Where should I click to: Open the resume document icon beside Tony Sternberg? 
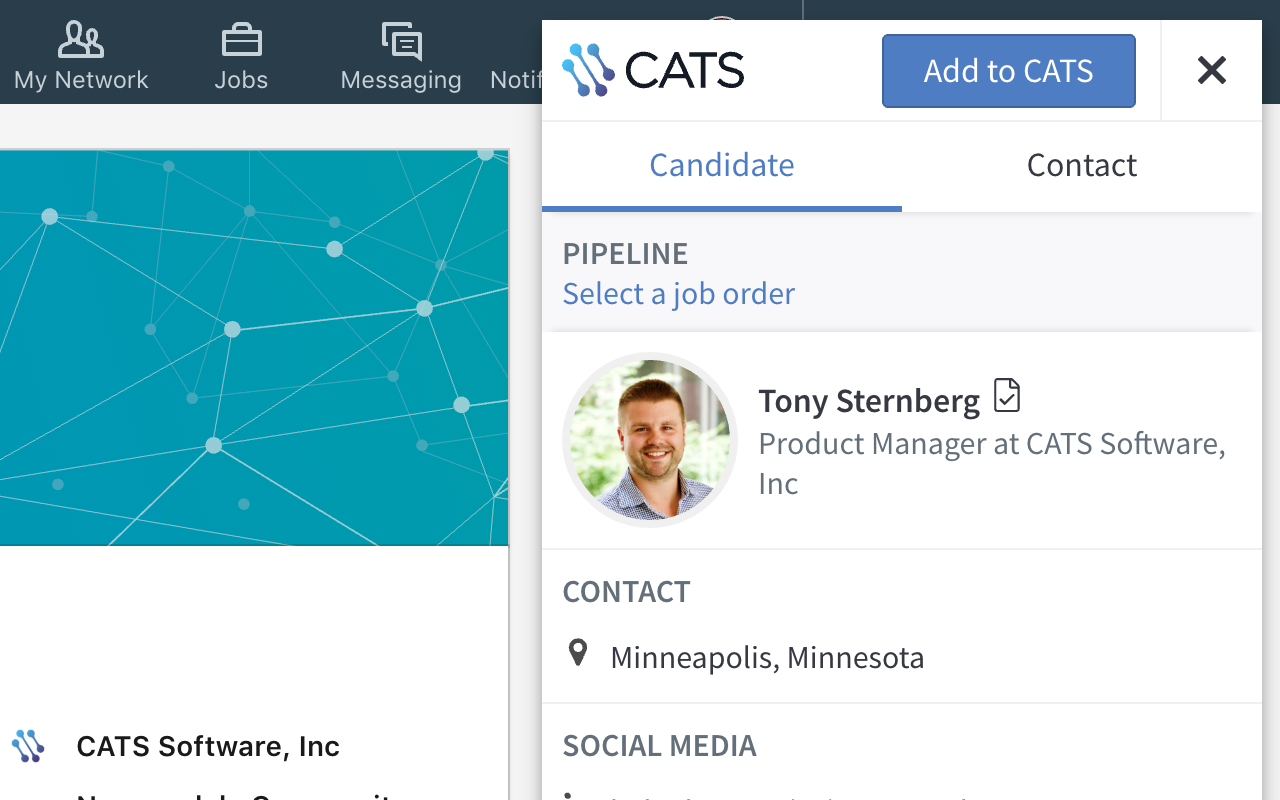(1008, 395)
